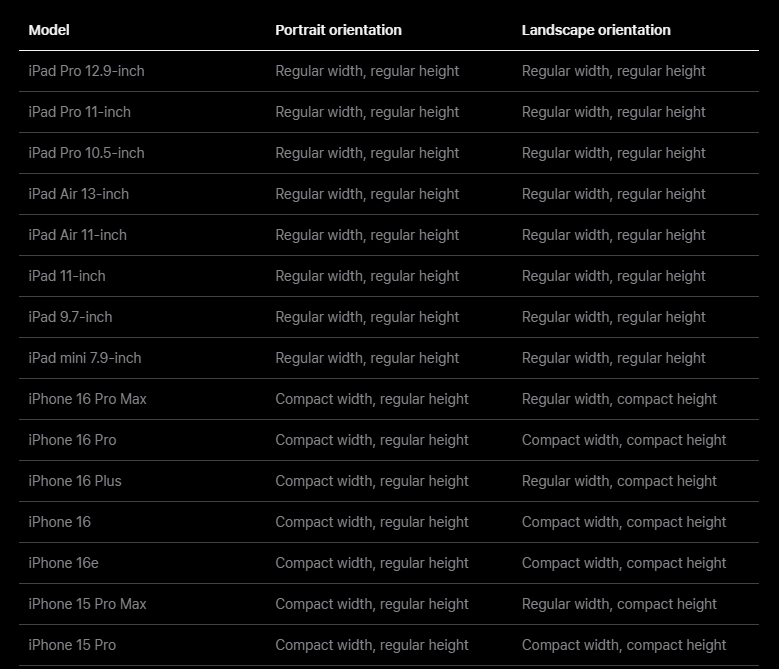779x669 pixels.
Task: Click landscape size class for iPhone 15 Pro
Action: [624, 645]
